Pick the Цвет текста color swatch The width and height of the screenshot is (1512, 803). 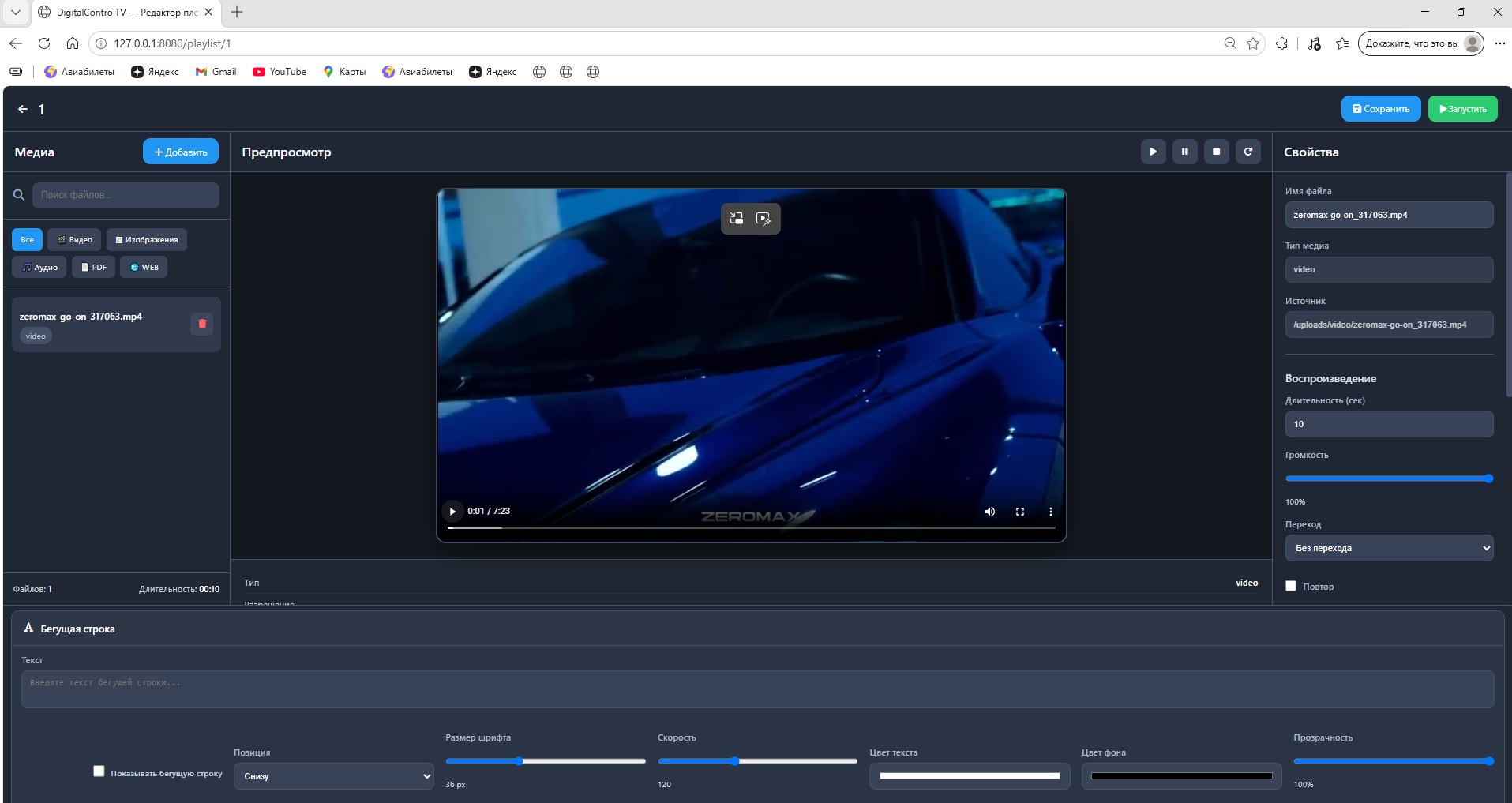pyautogui.click(x=970, y=776)
